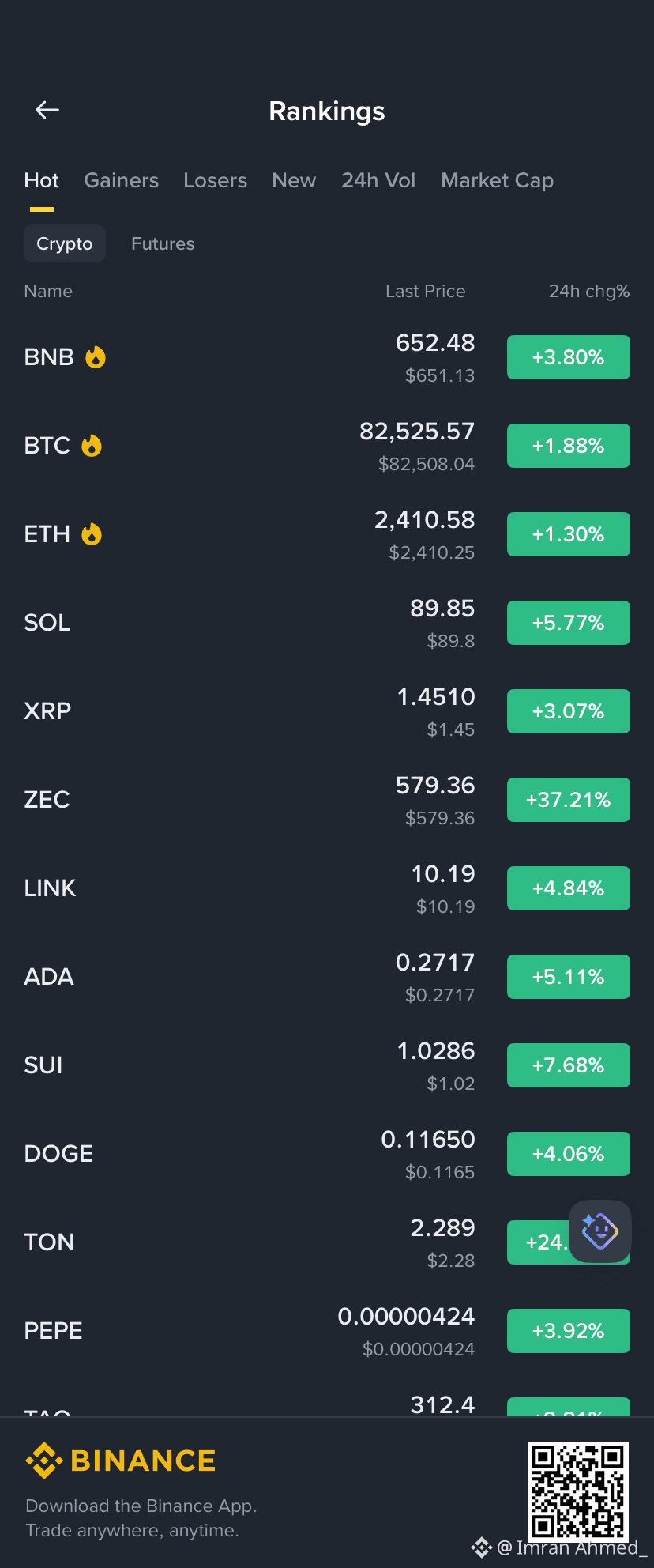Select the Crypto filter chip
The height and width of the screenshot is (1568, 654).
click(x=65, y=243)
